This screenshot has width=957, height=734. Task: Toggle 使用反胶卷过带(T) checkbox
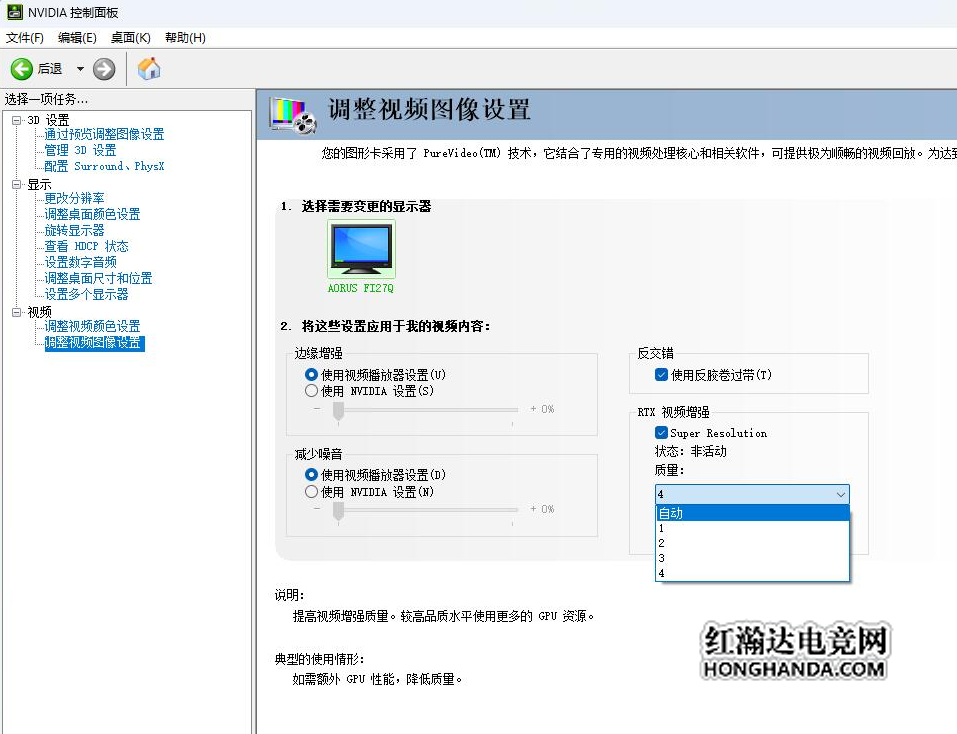pyautogui.click(x=661, y=375)
